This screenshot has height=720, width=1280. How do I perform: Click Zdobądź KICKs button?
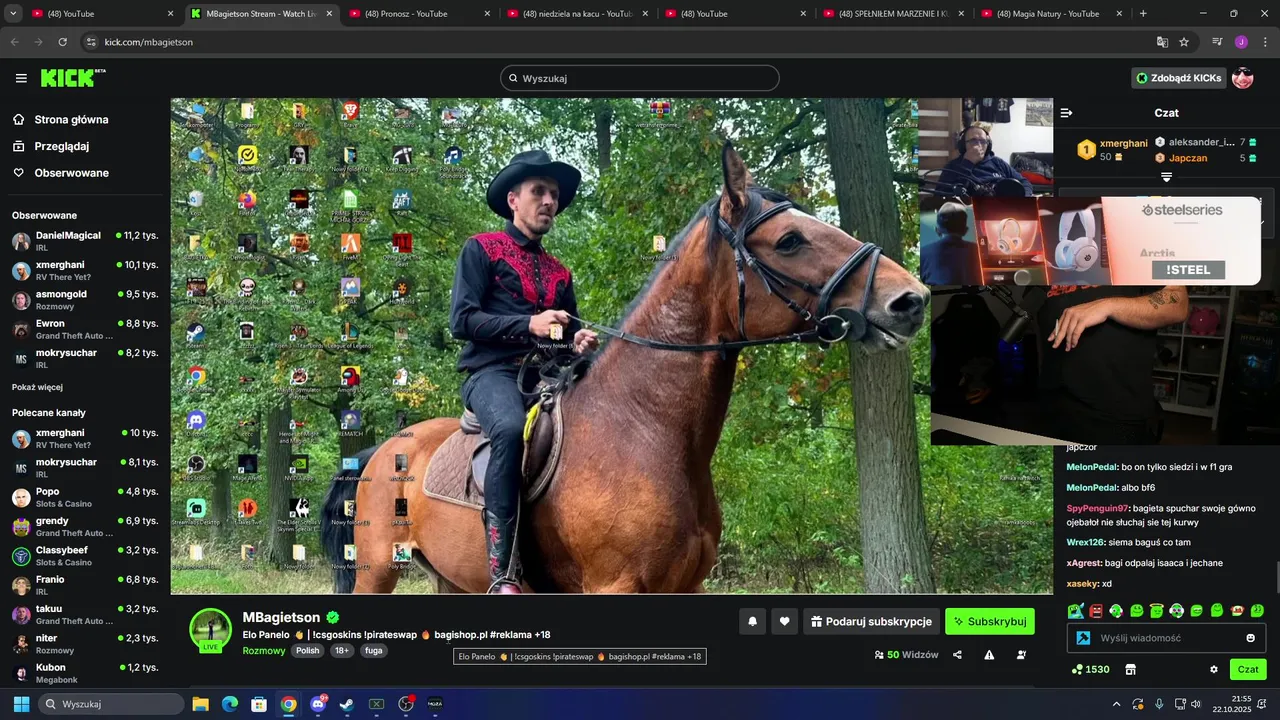pyautogui.click(x=1179, y=78)
